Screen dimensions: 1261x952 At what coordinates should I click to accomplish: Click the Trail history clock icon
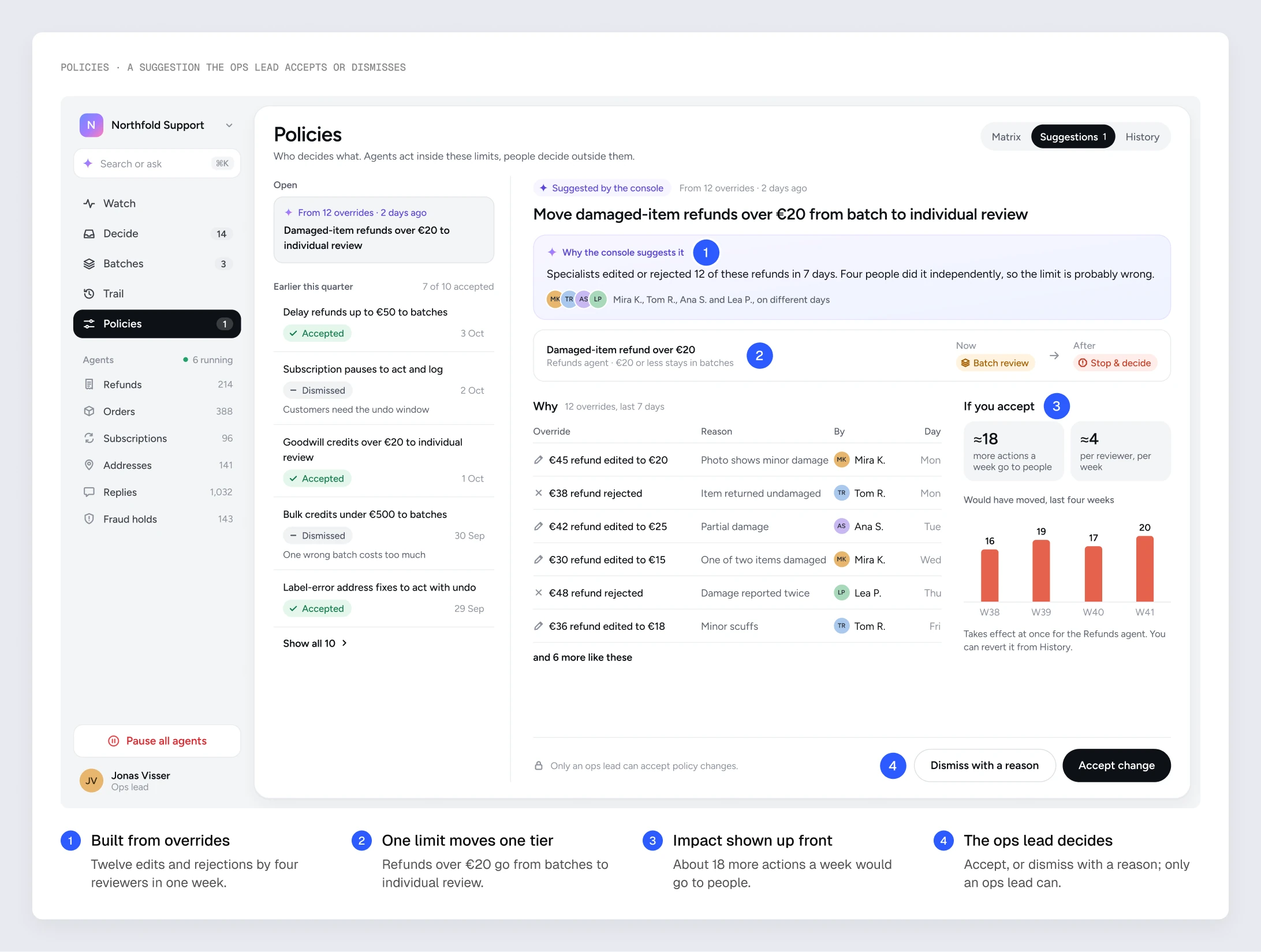(x=89, y=294)
